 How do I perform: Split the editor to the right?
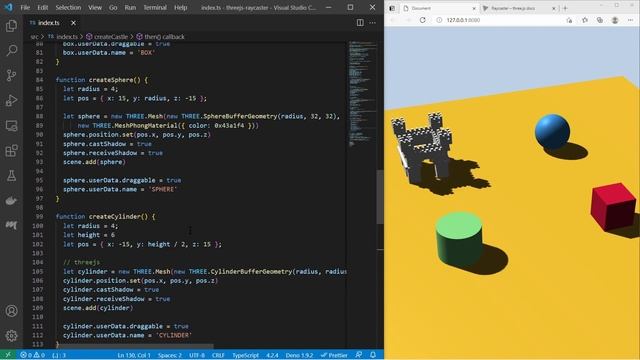(360, 23)
